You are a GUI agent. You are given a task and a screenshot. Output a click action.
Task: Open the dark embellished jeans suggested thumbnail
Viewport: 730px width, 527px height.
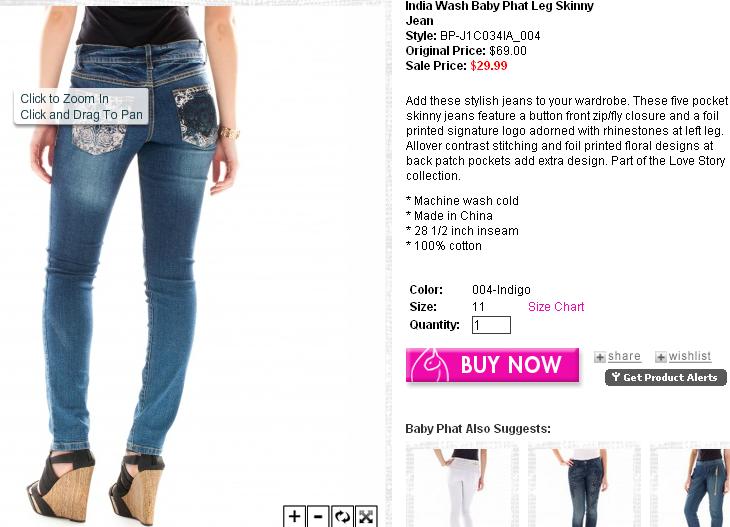tap(584, 486)
